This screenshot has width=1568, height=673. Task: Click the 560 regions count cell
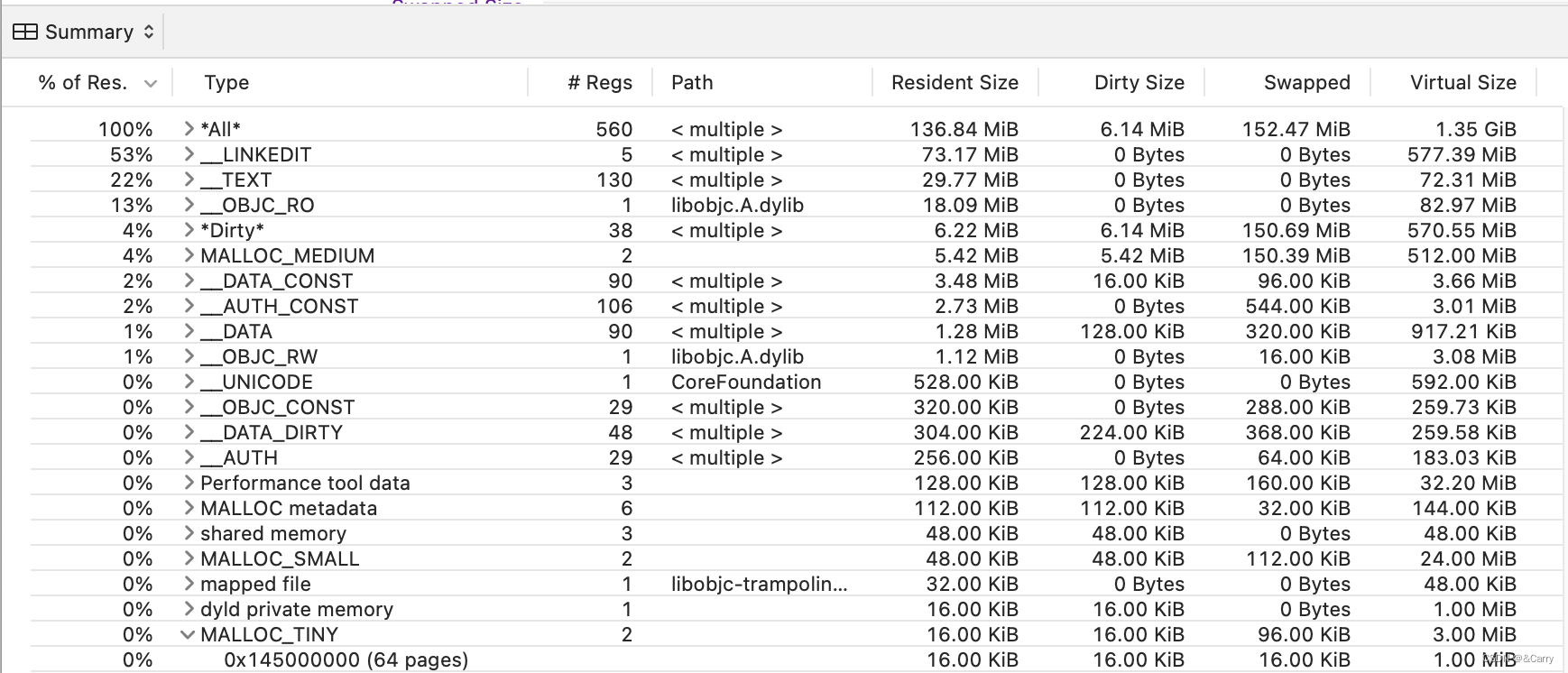(613, 129)
